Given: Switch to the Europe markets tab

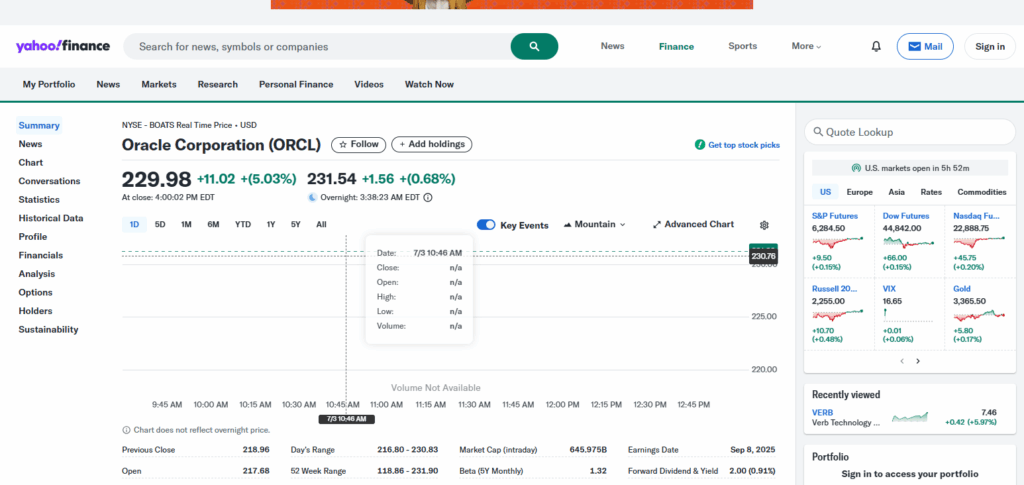Looking at the screenshot, I should pyautogui.click(x=859, y=192).
